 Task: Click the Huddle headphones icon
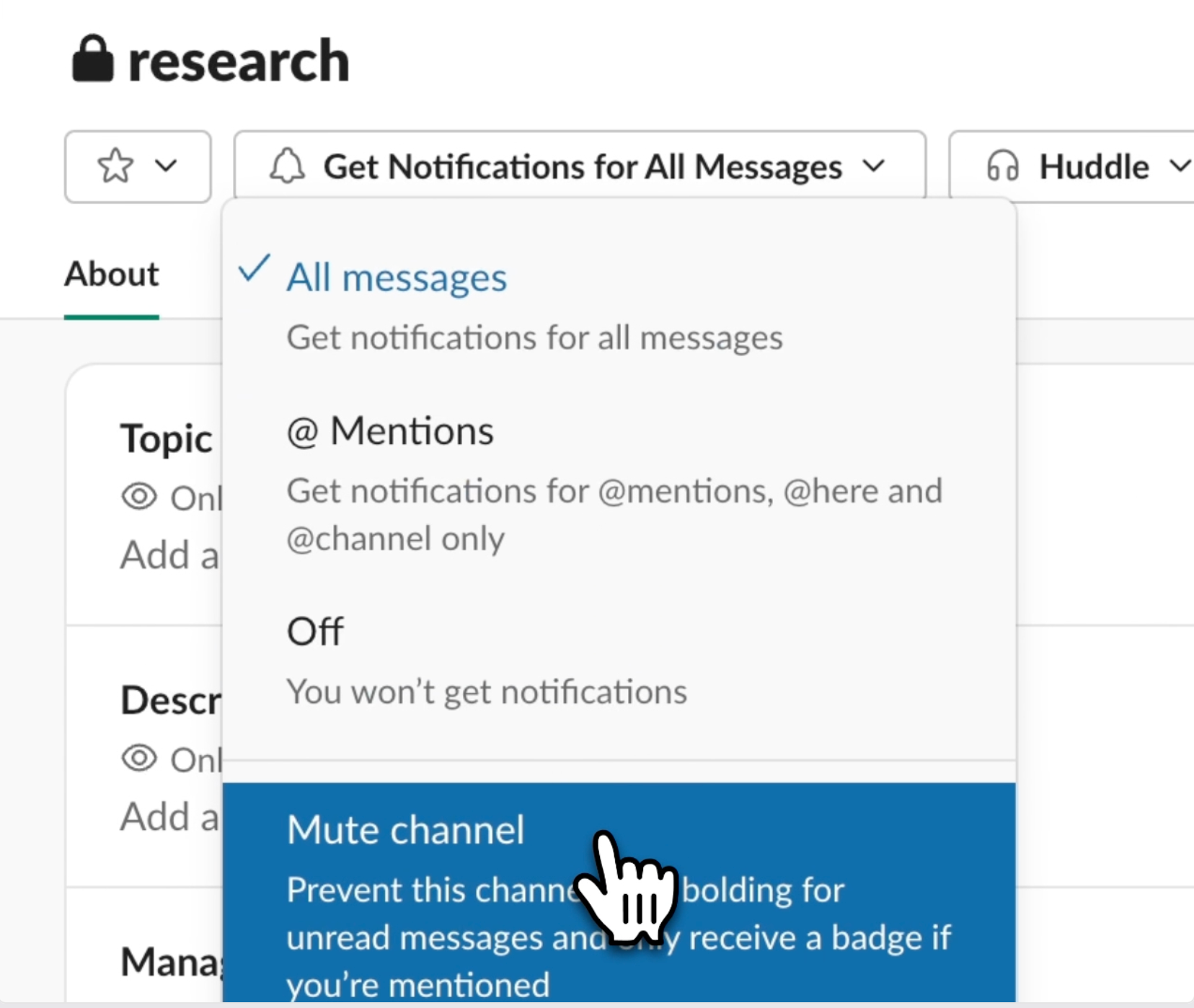point(1002,167)
